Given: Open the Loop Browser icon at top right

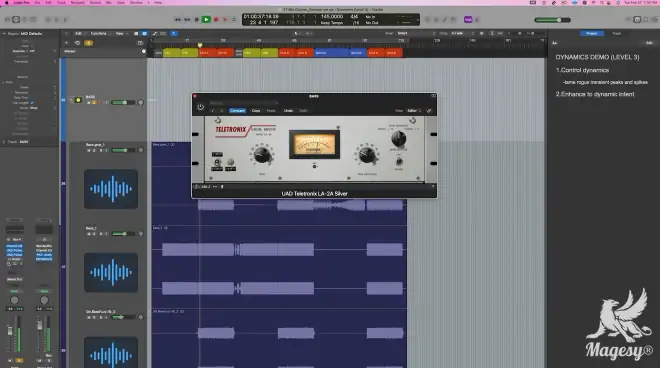Looking at the screenshot, I should tap(646, 19).
